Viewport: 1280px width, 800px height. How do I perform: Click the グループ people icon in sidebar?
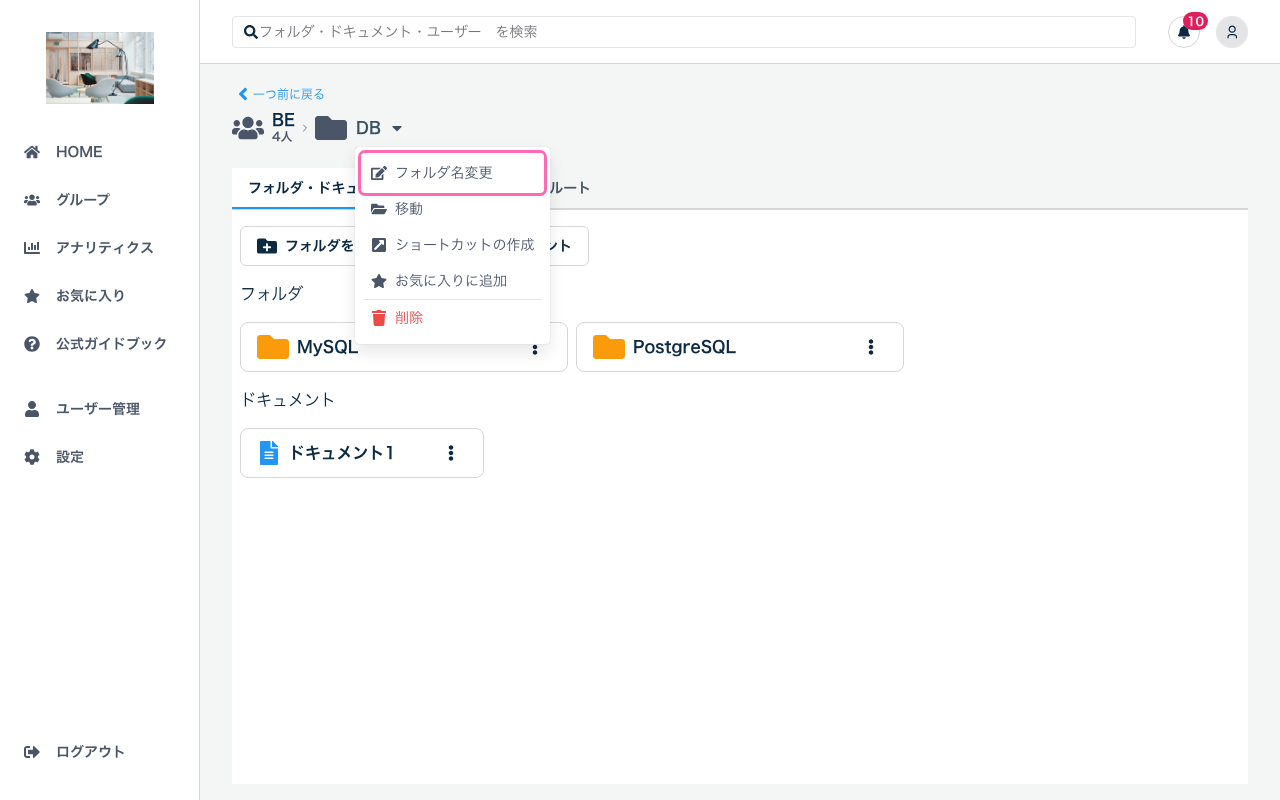point(33,199)
